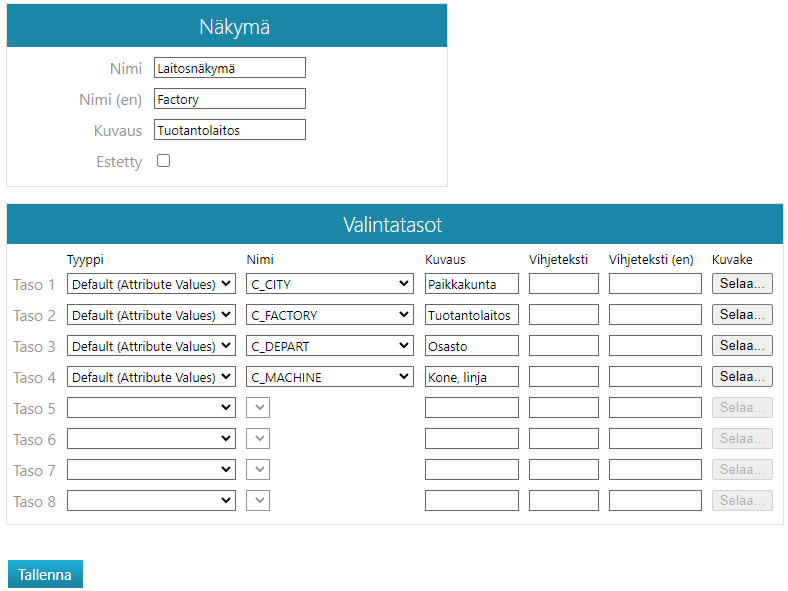The height and width of the screenshot is (591, 788).
Task: Select the Nimi (en) field with Factory
Action: [230, 99]
